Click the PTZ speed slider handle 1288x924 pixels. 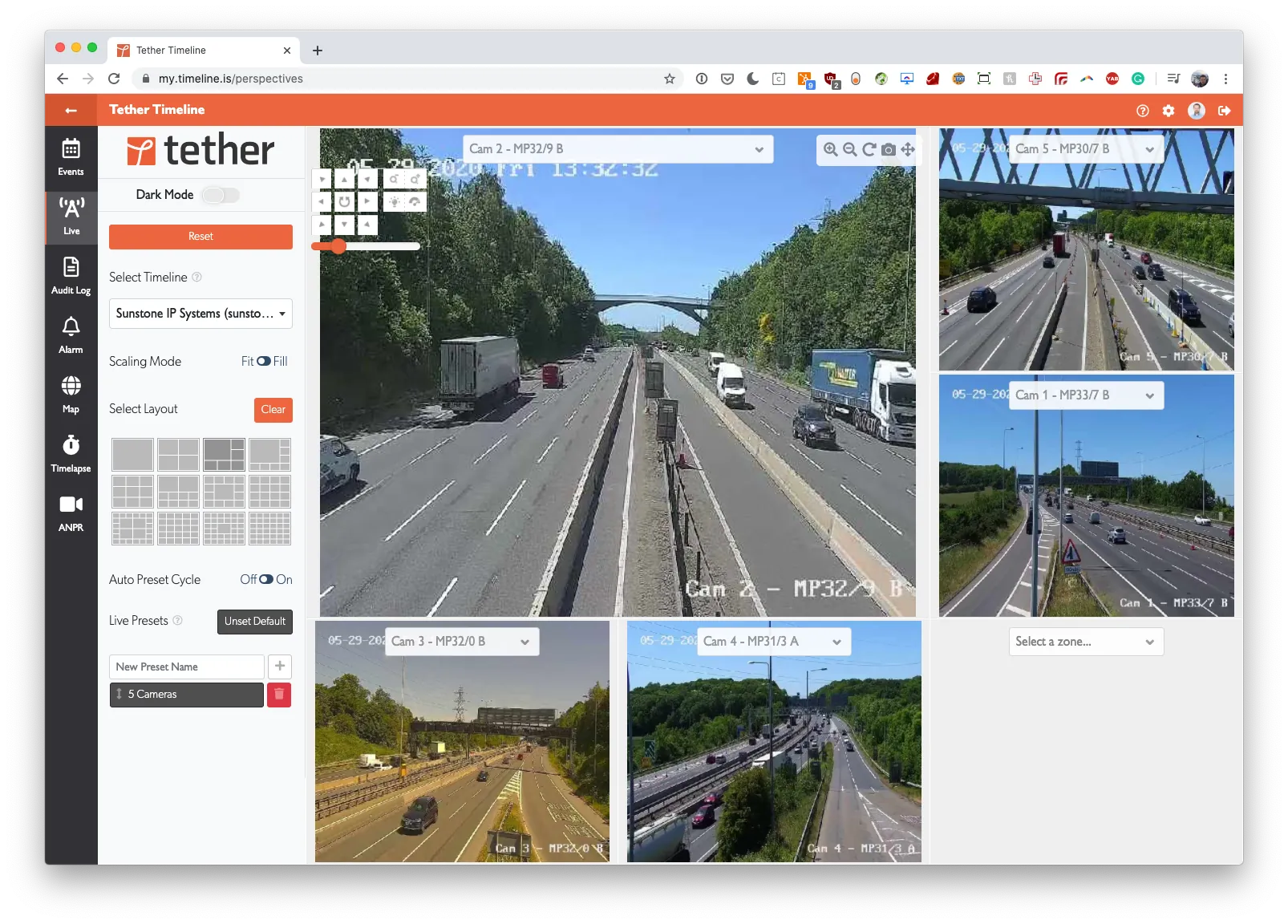click(x=338, y=246)
